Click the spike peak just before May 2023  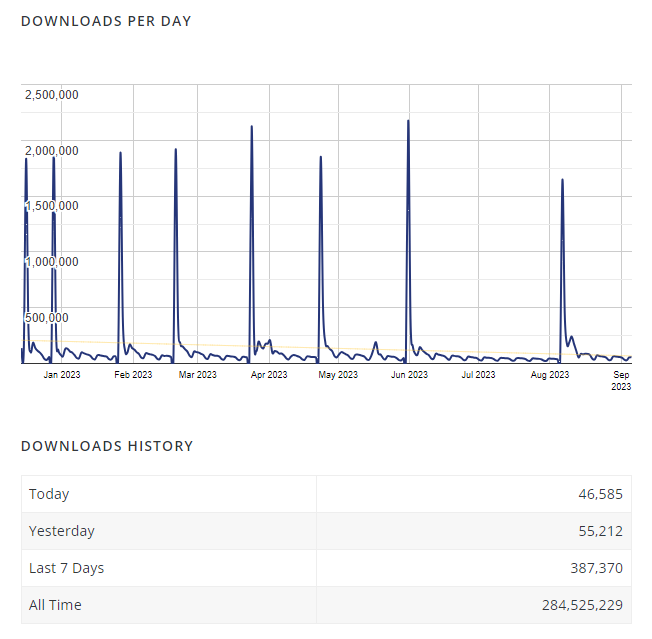[320, 158]
